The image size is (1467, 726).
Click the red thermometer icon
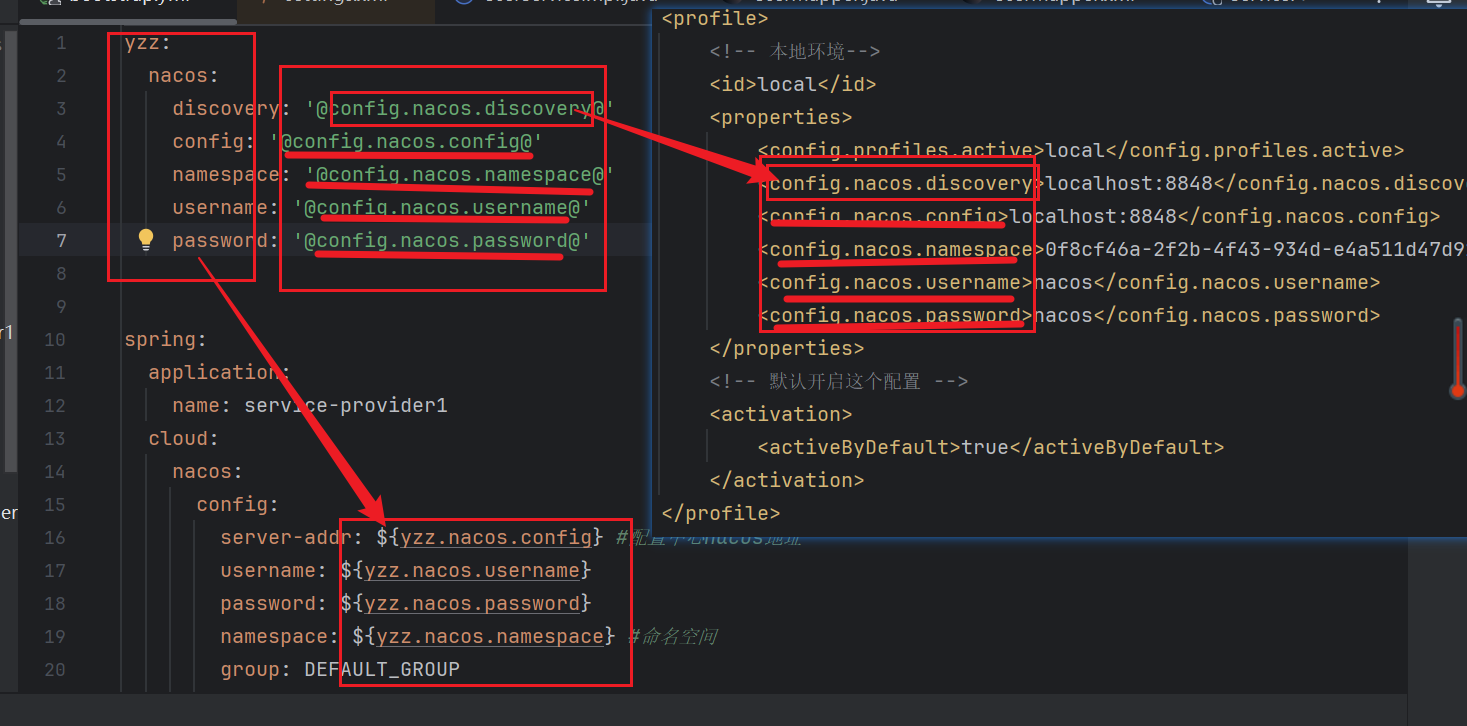coord(1457,358)
